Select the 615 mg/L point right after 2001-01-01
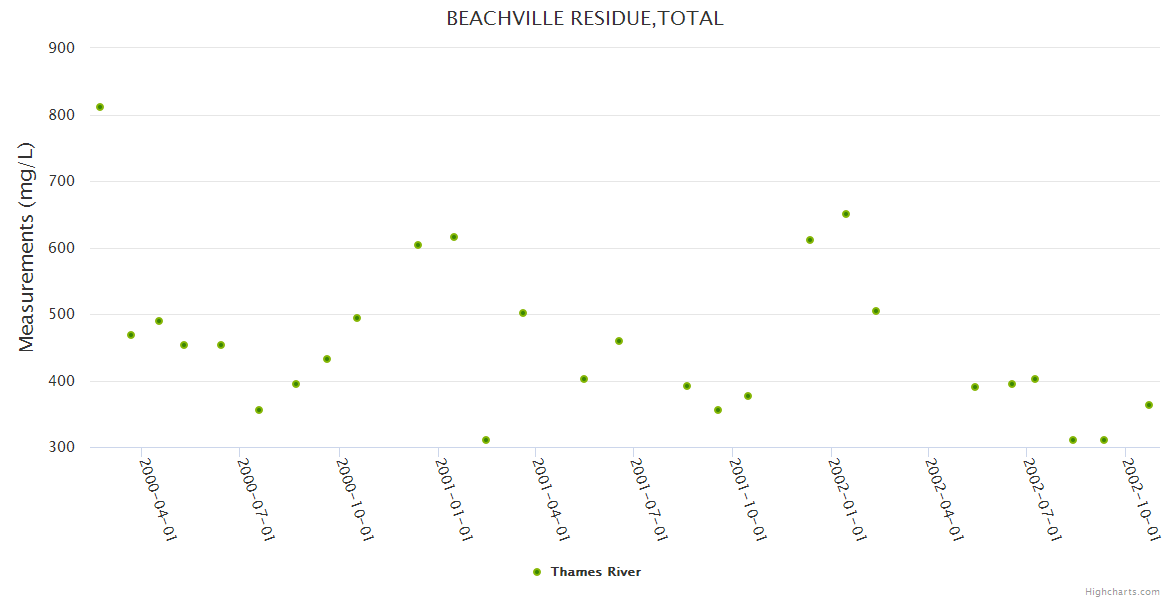 454,237
